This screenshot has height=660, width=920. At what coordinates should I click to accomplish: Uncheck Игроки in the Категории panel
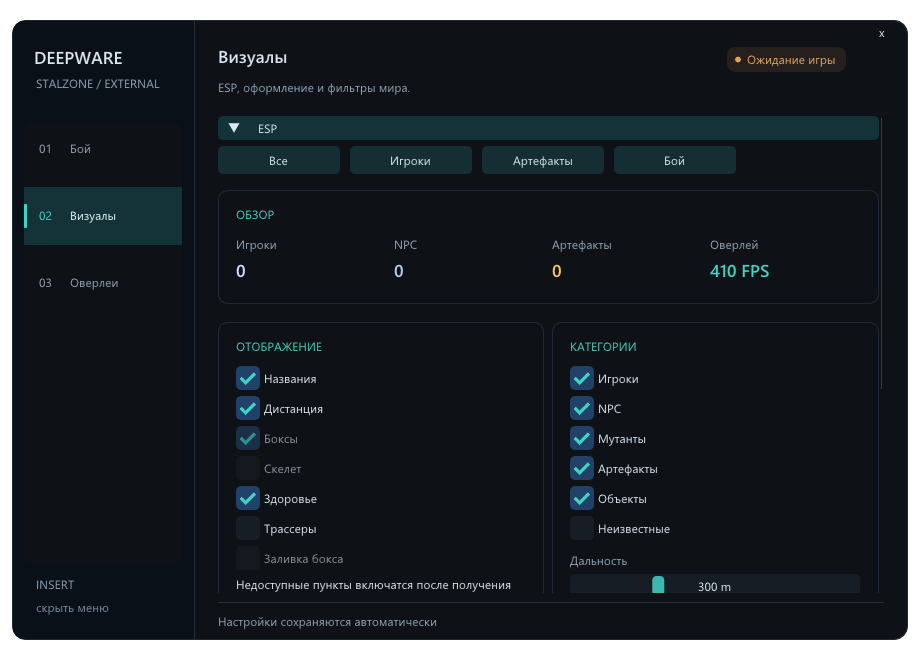(581, 378)
